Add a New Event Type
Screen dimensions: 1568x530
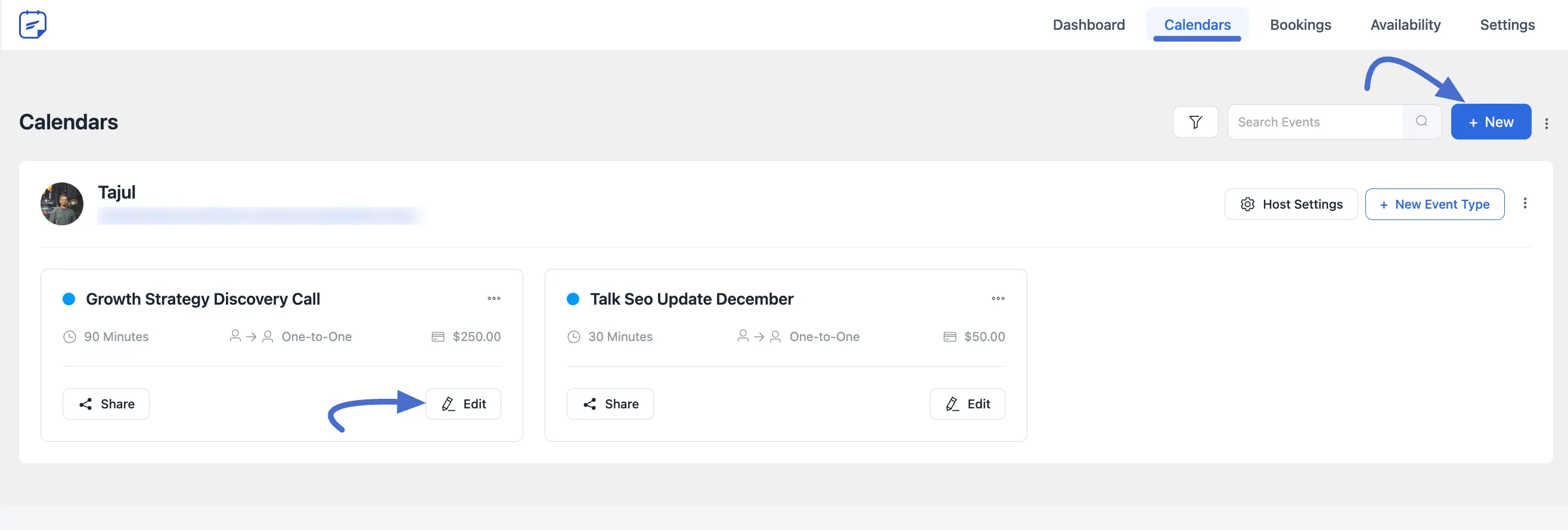1434,204
